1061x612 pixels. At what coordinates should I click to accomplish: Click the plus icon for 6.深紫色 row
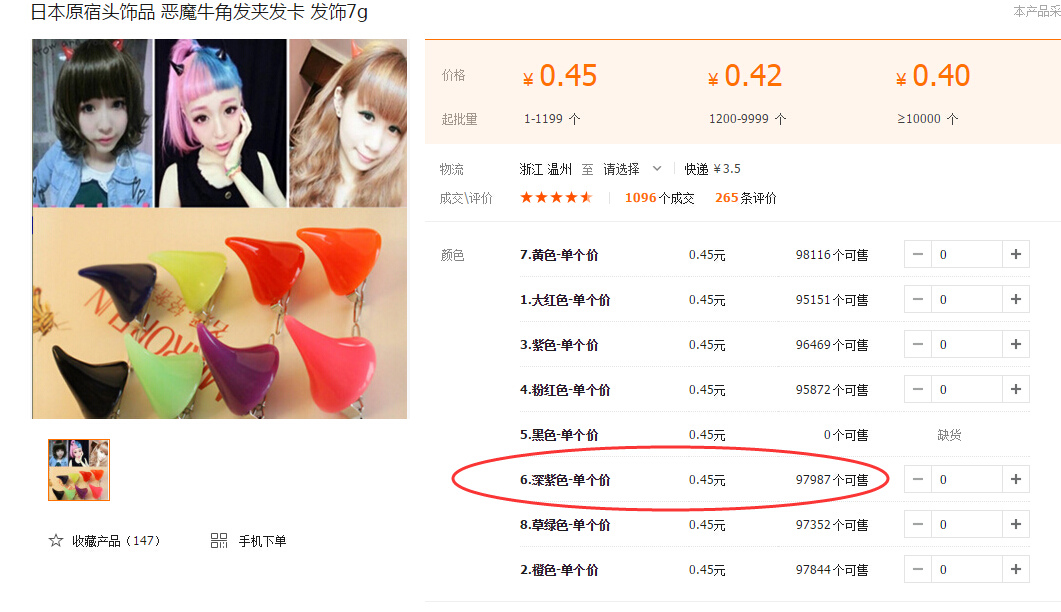pos(1016,479)
